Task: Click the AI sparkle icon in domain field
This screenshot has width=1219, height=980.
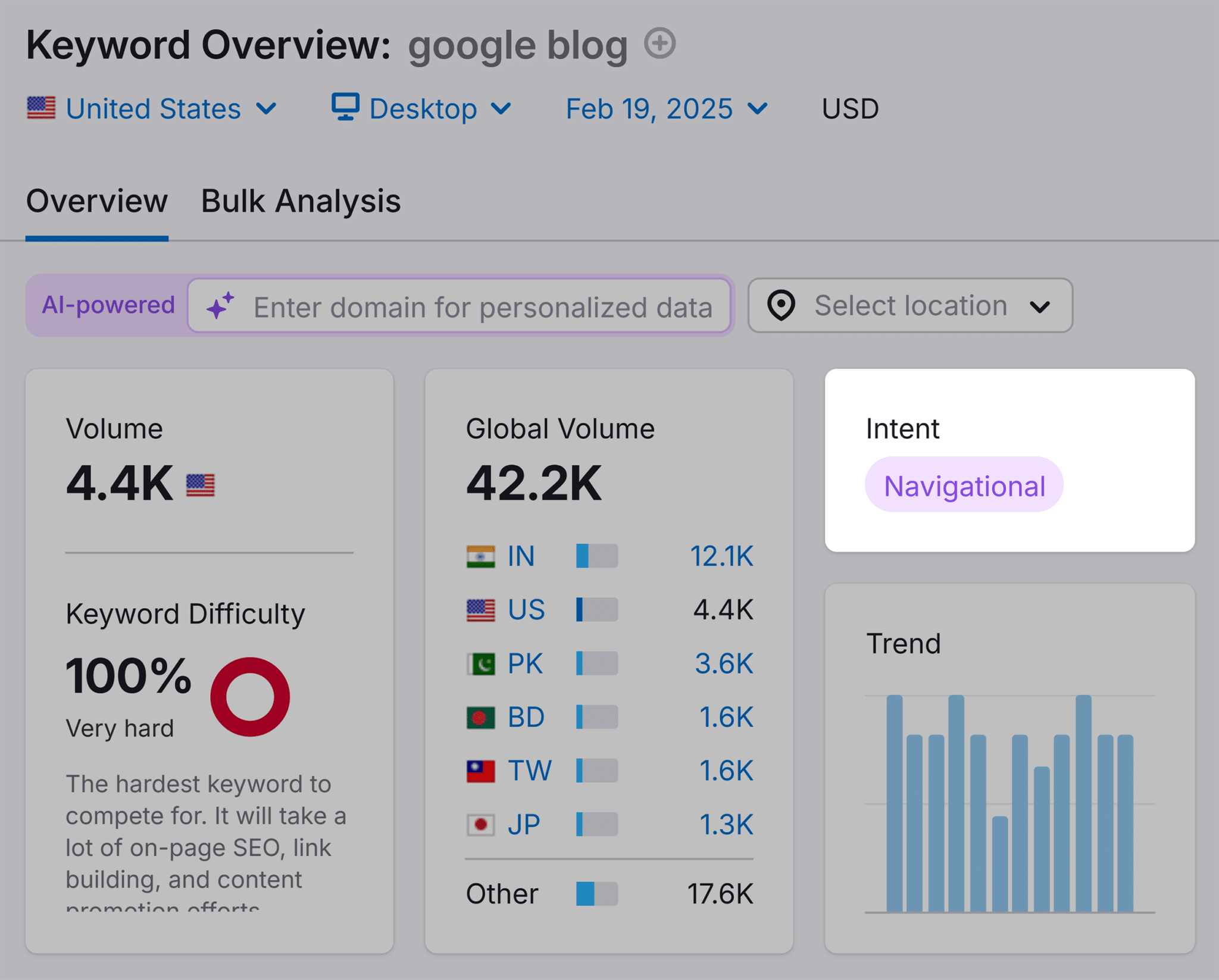Action: tap(220, 306)
